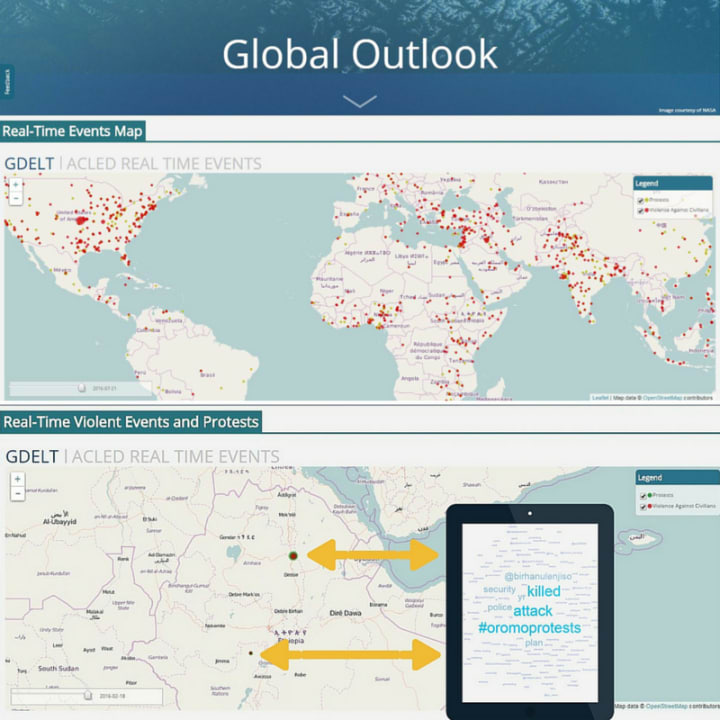The width and height of the screenshot is (720, 720).
Task: Click the green-red event marker in northern Ethiopia
Action: tap(293, 556)
